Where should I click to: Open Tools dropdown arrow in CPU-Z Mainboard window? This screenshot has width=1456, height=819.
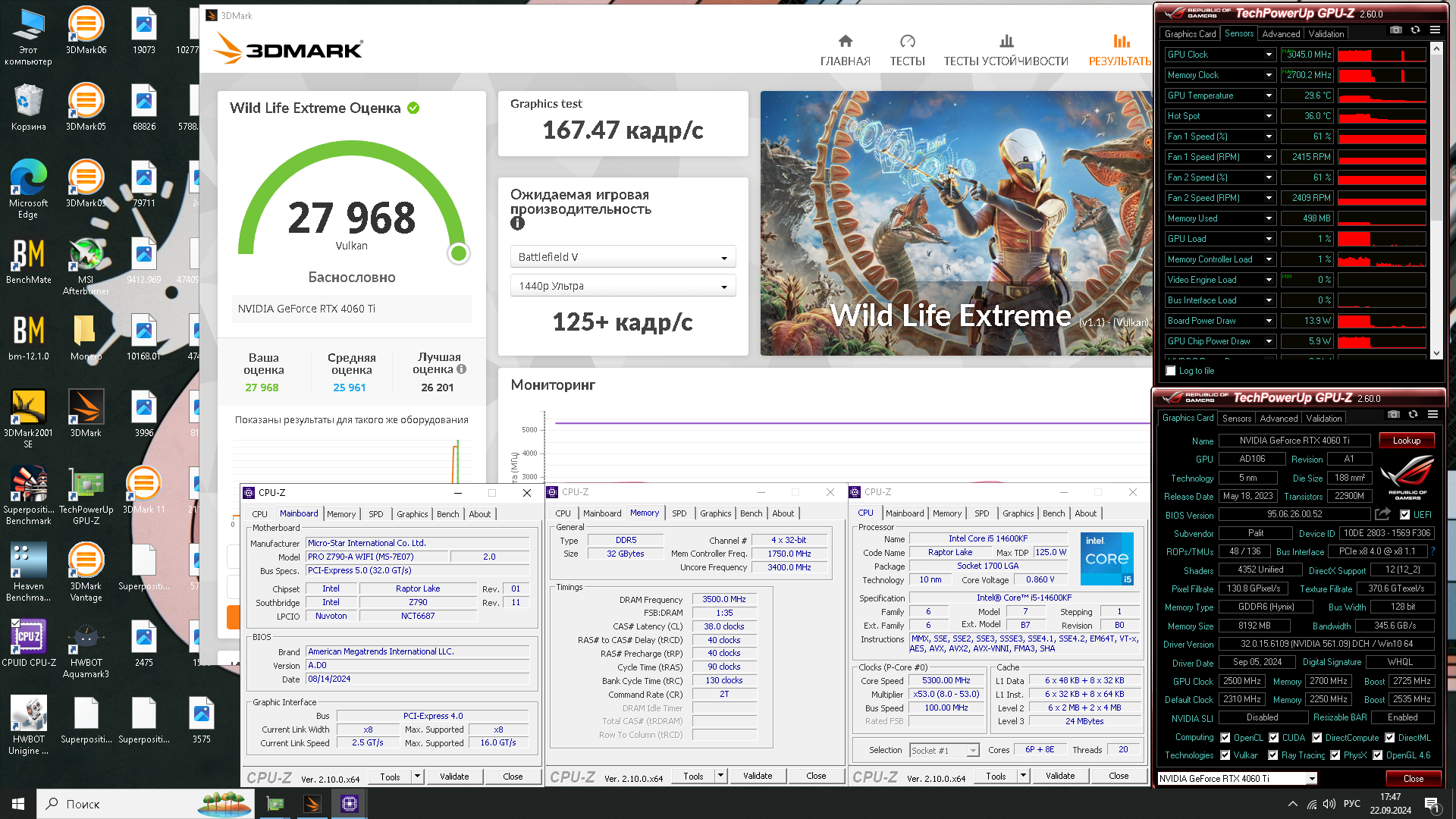417,777
